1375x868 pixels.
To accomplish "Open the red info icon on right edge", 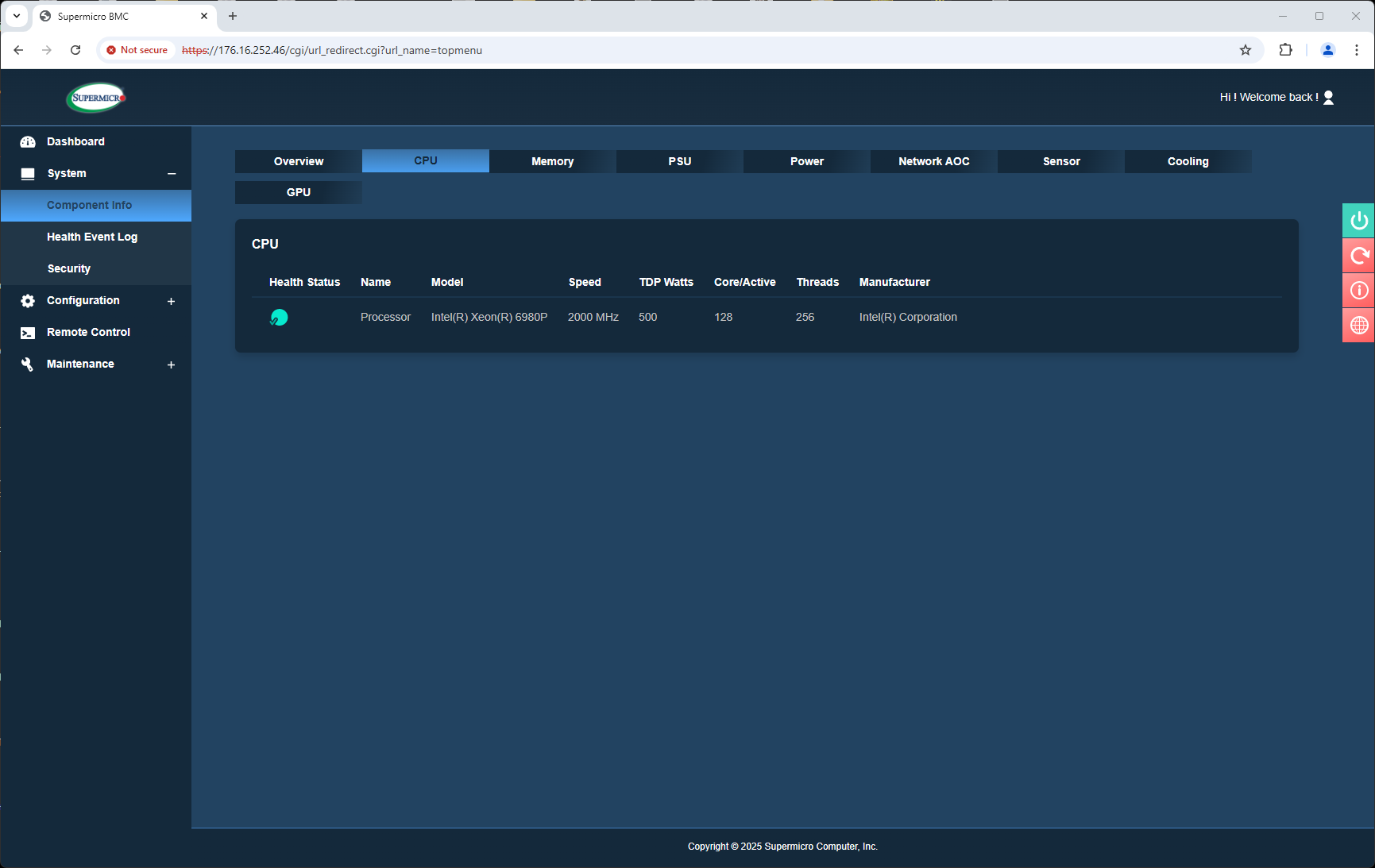I will coord(1359,290).
